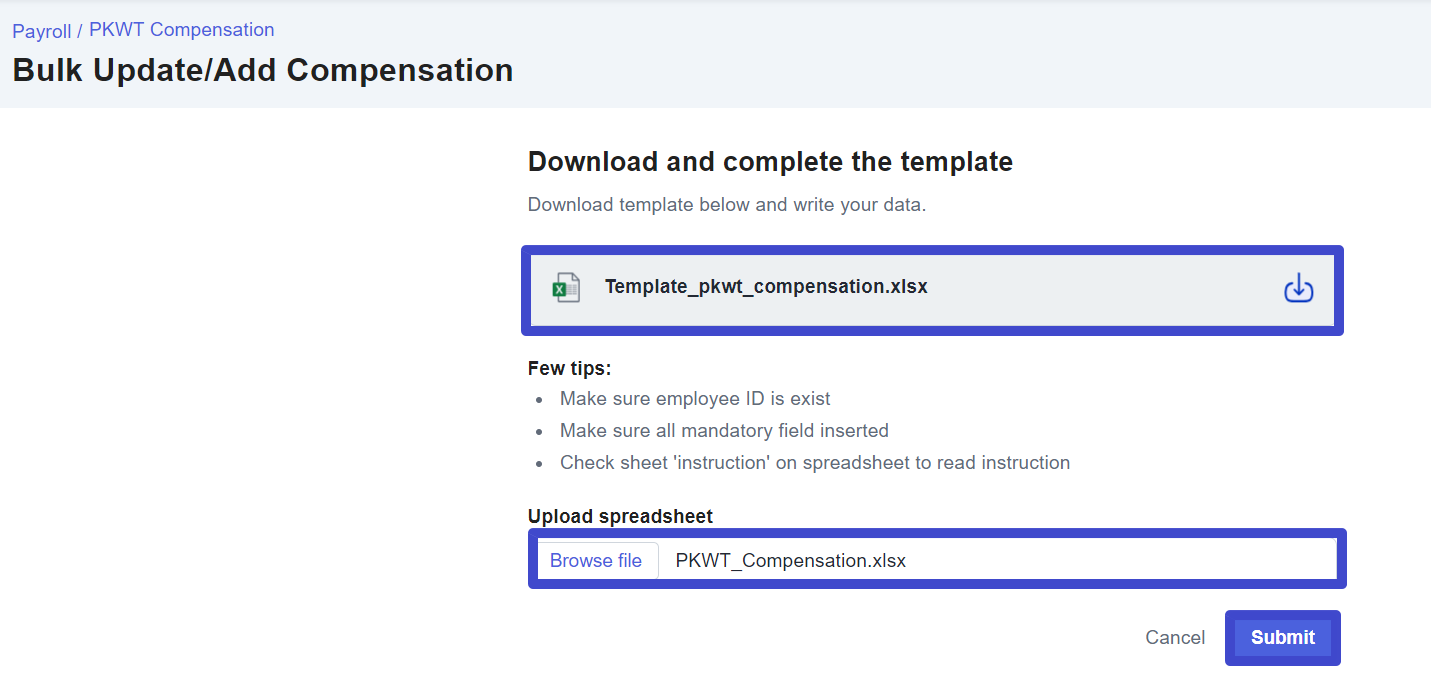Select the Few tips label
Screen dimensions: 1431x675
tap(569, 369)
